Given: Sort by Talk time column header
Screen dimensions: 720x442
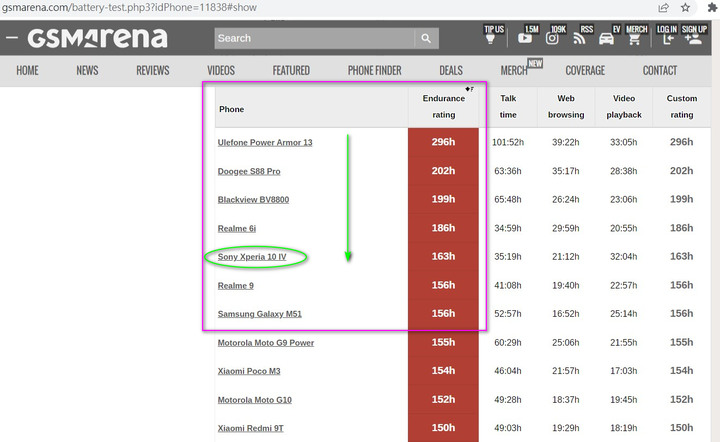Looking at the screenshot, I should coord(508,106).
